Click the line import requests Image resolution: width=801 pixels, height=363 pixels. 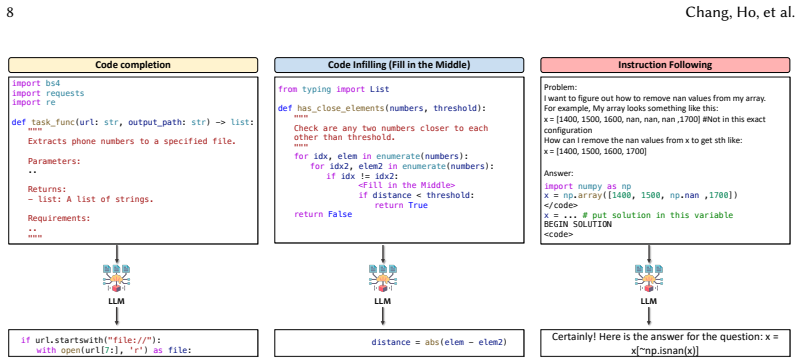pos(48,93)
